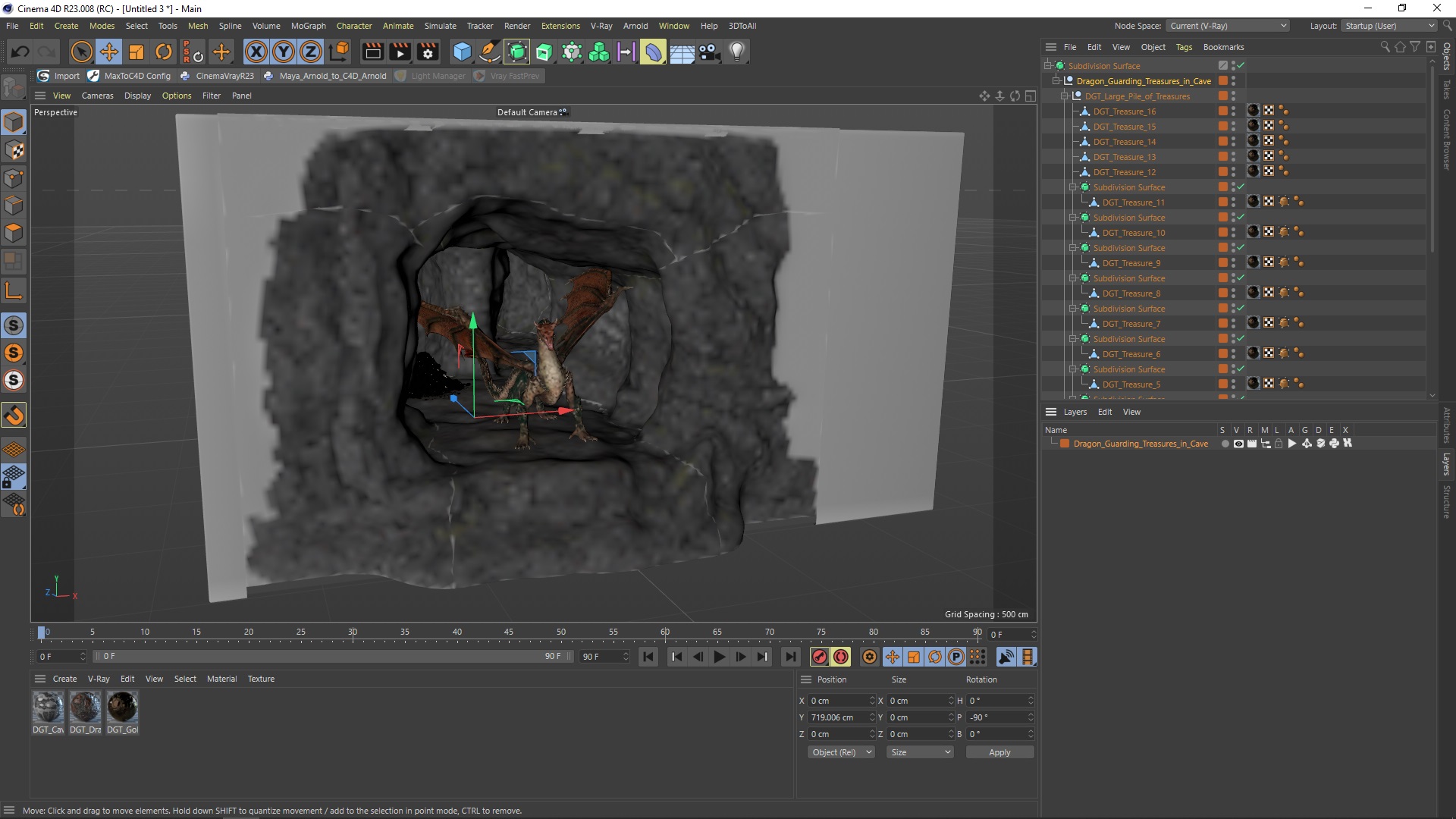Click frame 60 on the timeline ruler
1456x819 pixels.
click(x=665, y=632)
